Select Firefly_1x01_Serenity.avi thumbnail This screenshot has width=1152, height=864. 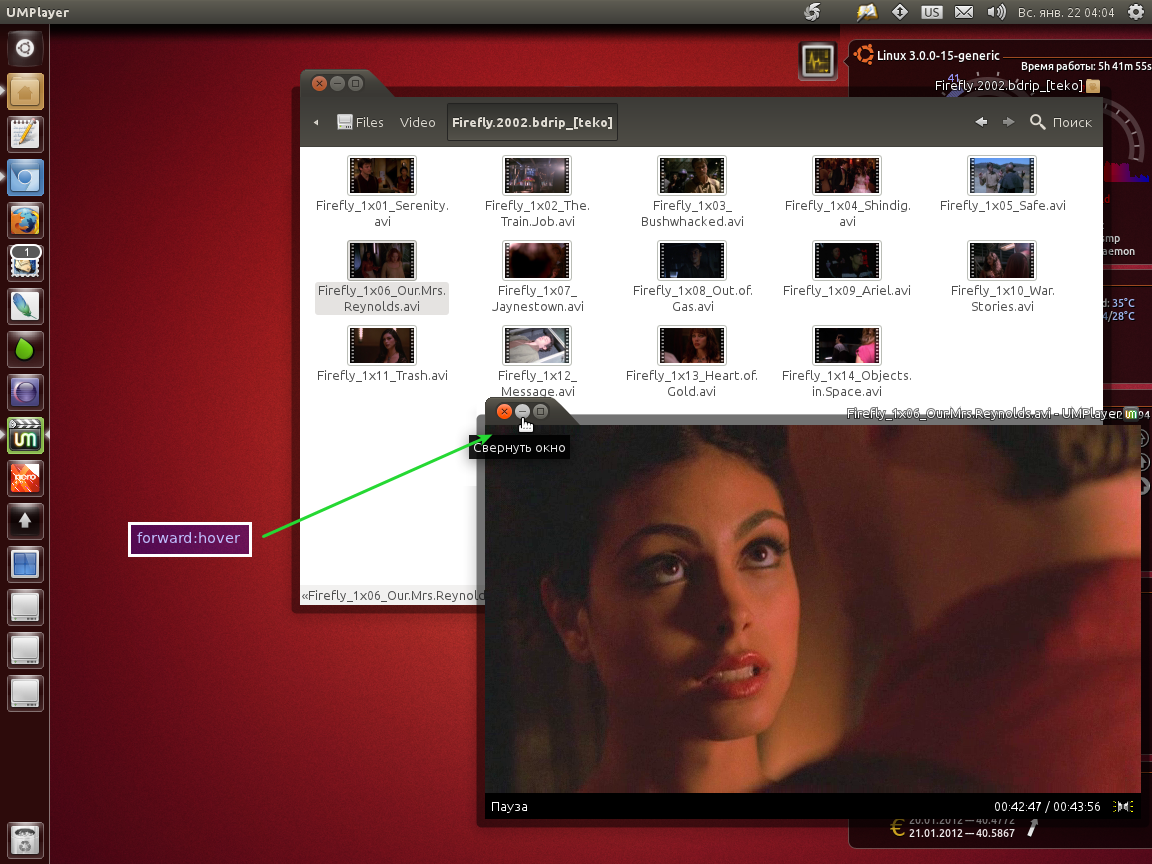coord(382,176)
